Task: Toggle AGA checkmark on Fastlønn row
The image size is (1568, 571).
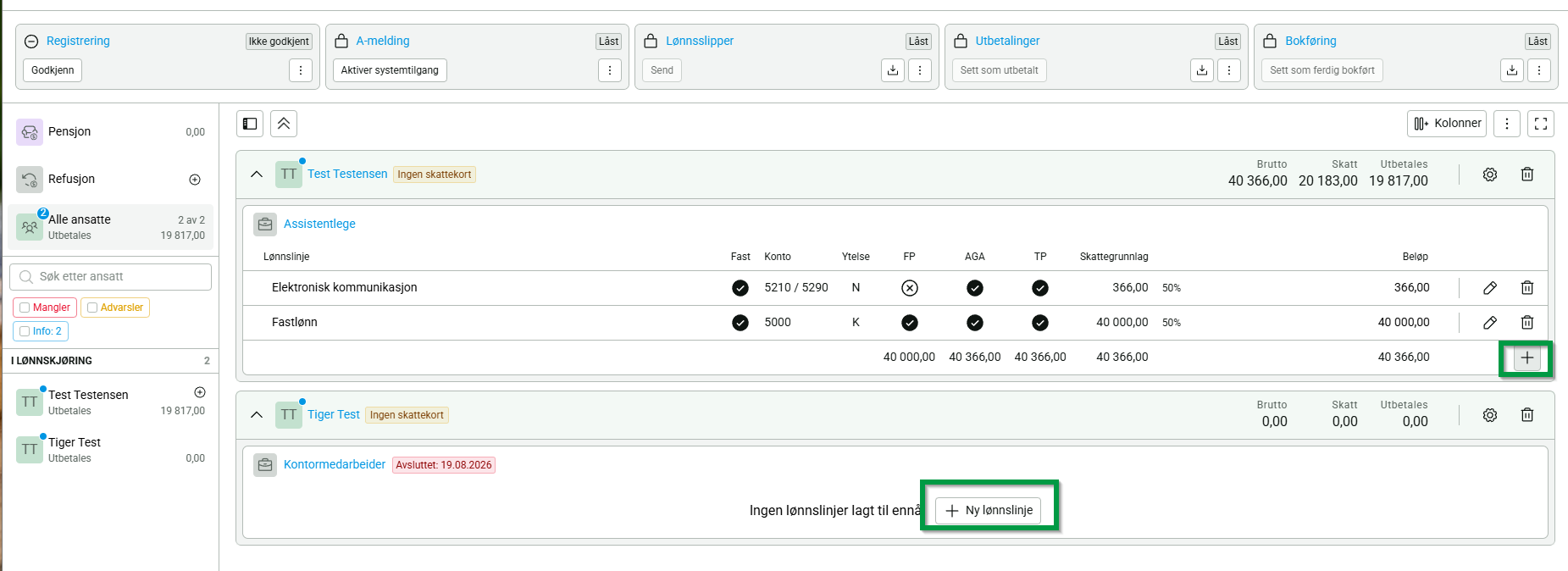Action: (975, 323)
